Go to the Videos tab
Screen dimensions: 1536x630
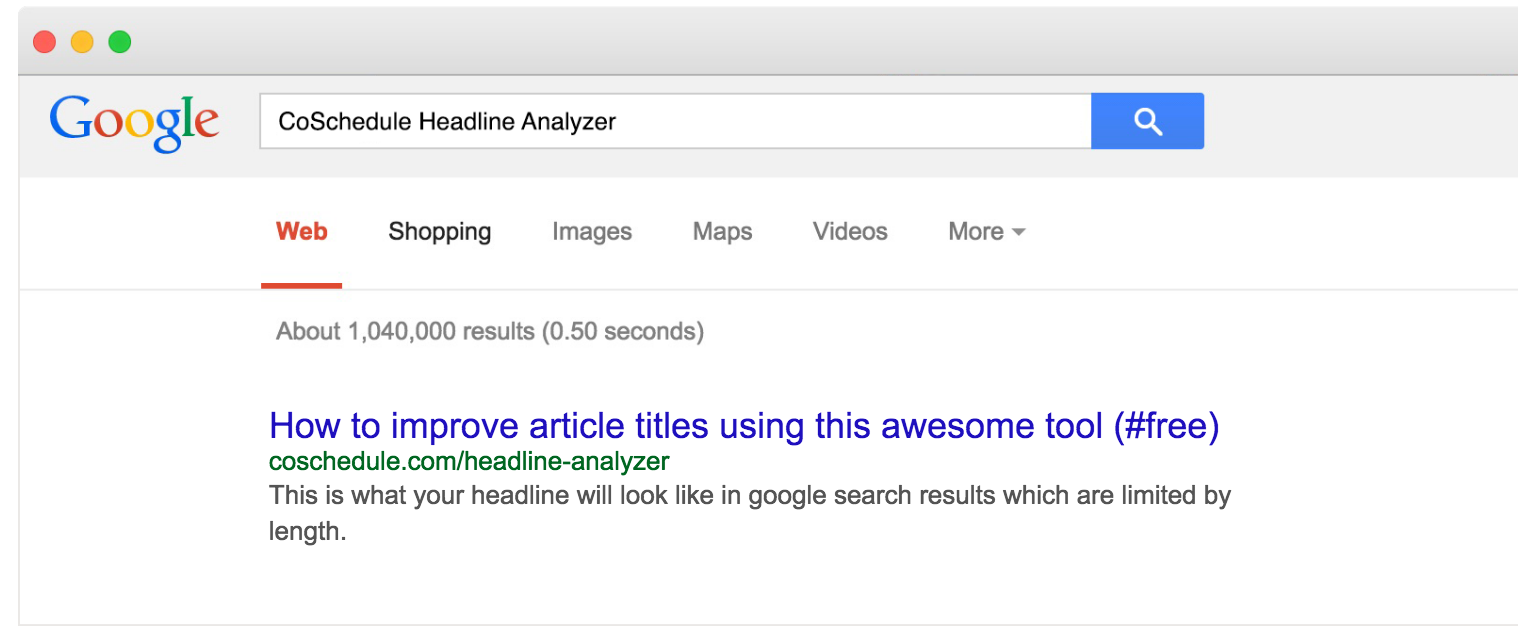[x=850, y=232]
